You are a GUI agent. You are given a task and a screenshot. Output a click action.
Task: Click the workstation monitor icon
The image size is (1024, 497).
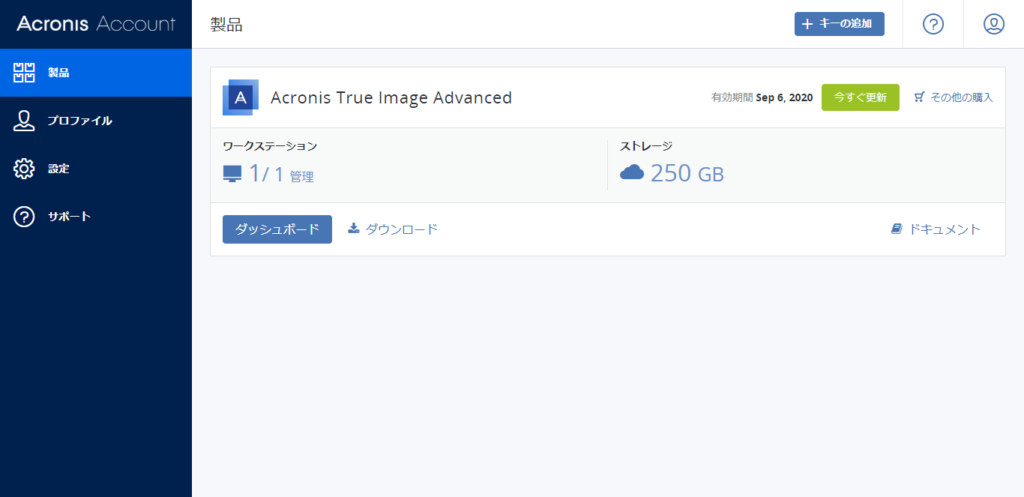pos(232,174)
